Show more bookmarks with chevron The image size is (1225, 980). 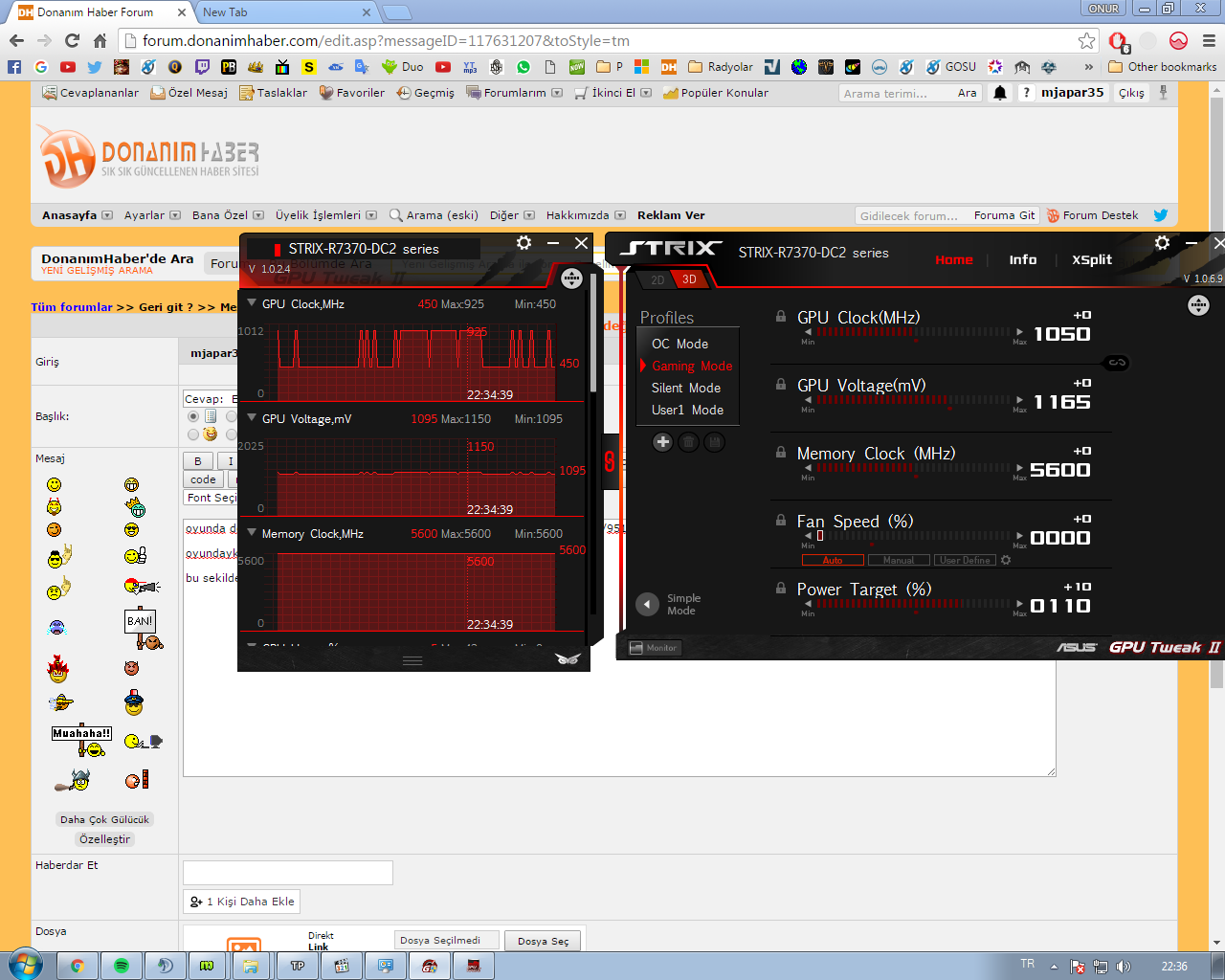[1088, 67]
